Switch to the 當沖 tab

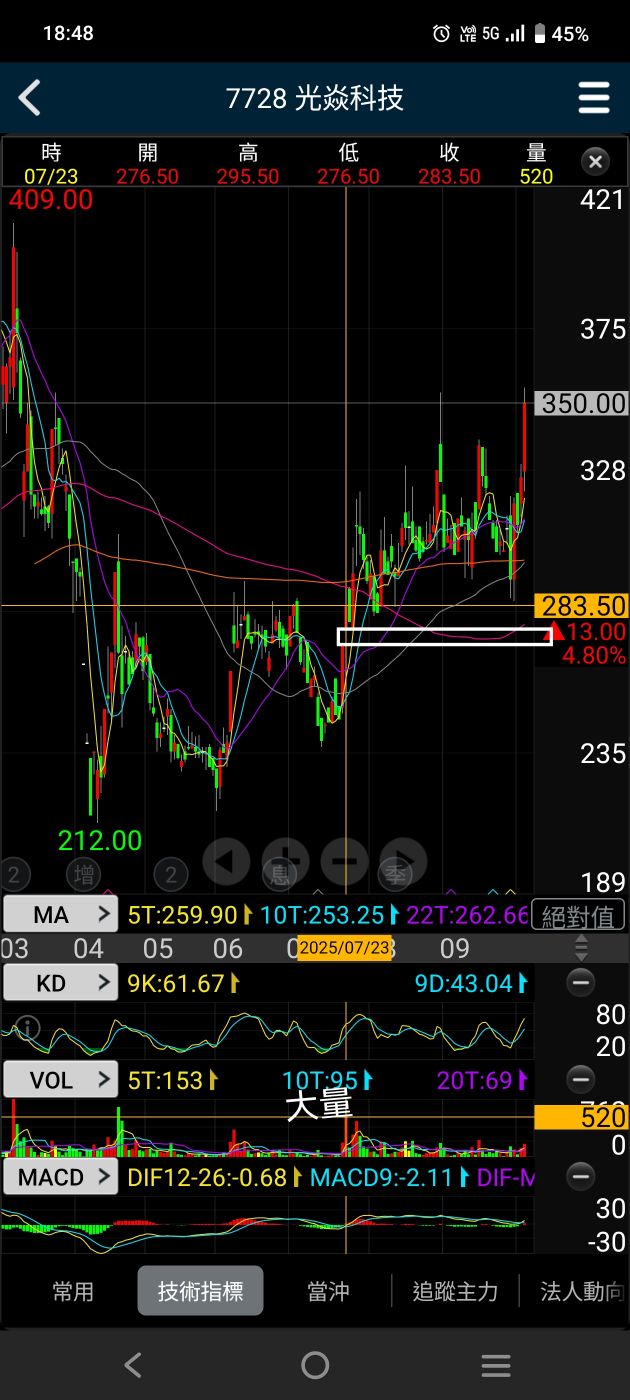[328, 1291]
